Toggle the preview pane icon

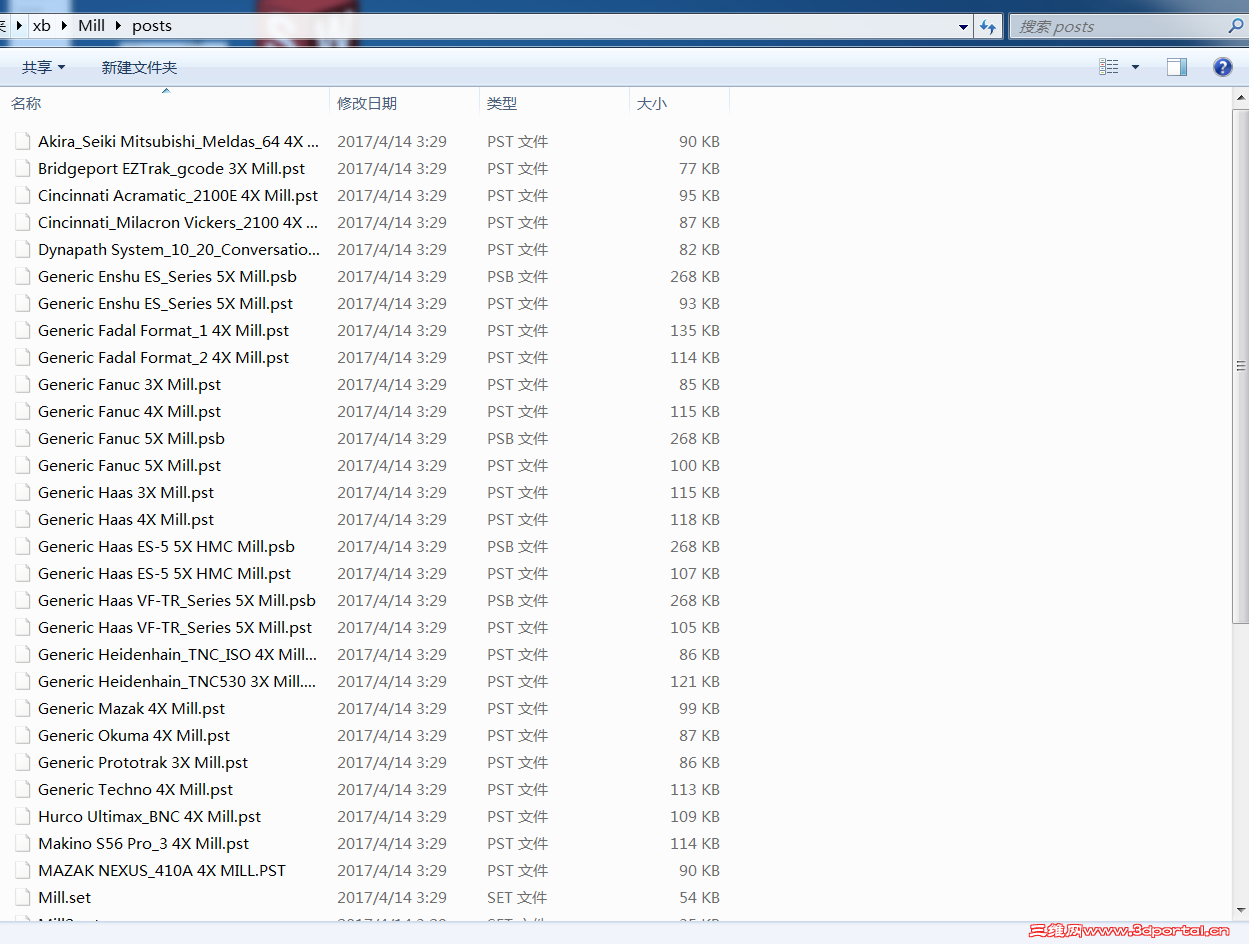(1177, 67)
